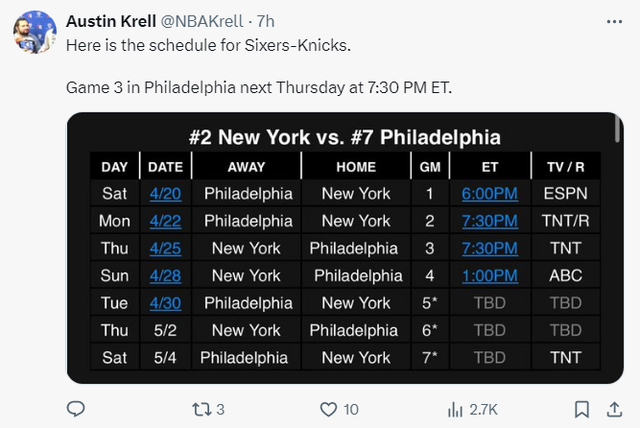Like the tweet with heart icon
The width and height of the screenshot is (640, 428).
click(x=328, y=408)
